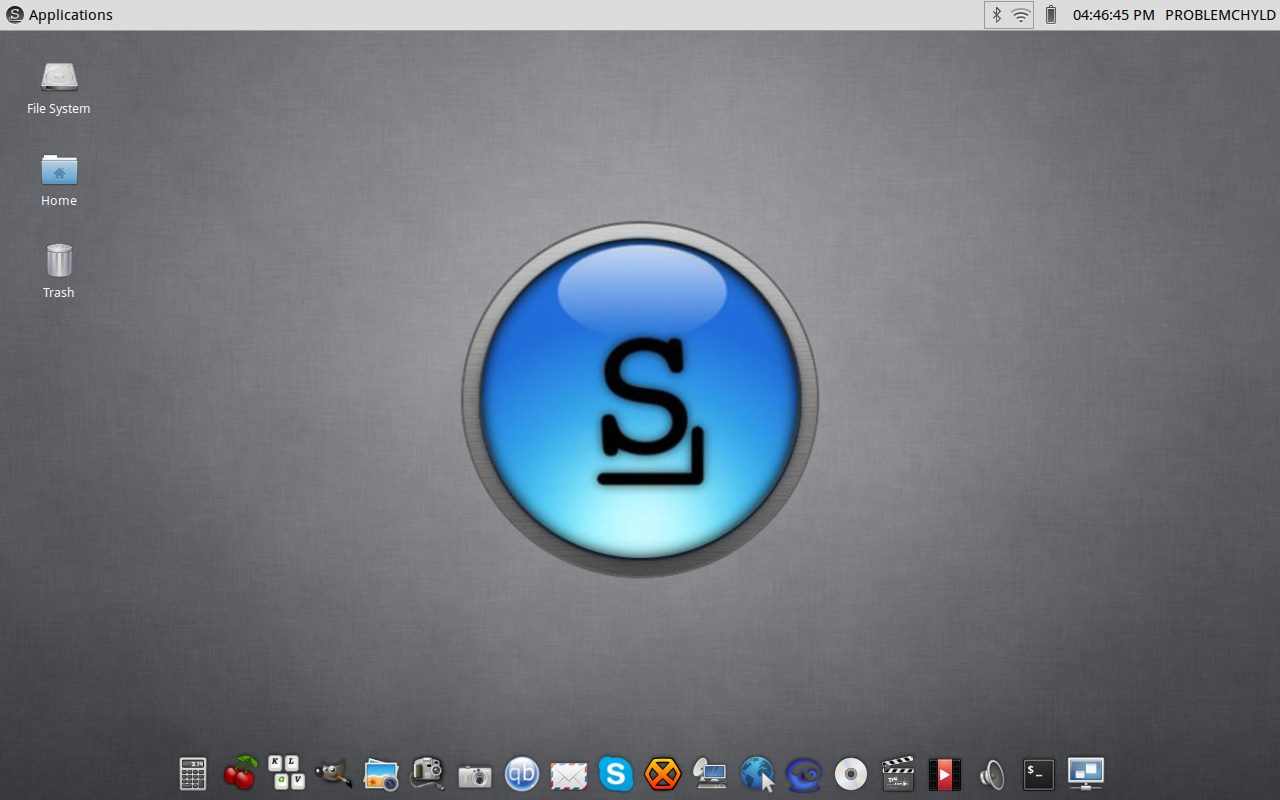Launch GIMP image editor from dock
1280x800 pixels.
pos(333,774)
